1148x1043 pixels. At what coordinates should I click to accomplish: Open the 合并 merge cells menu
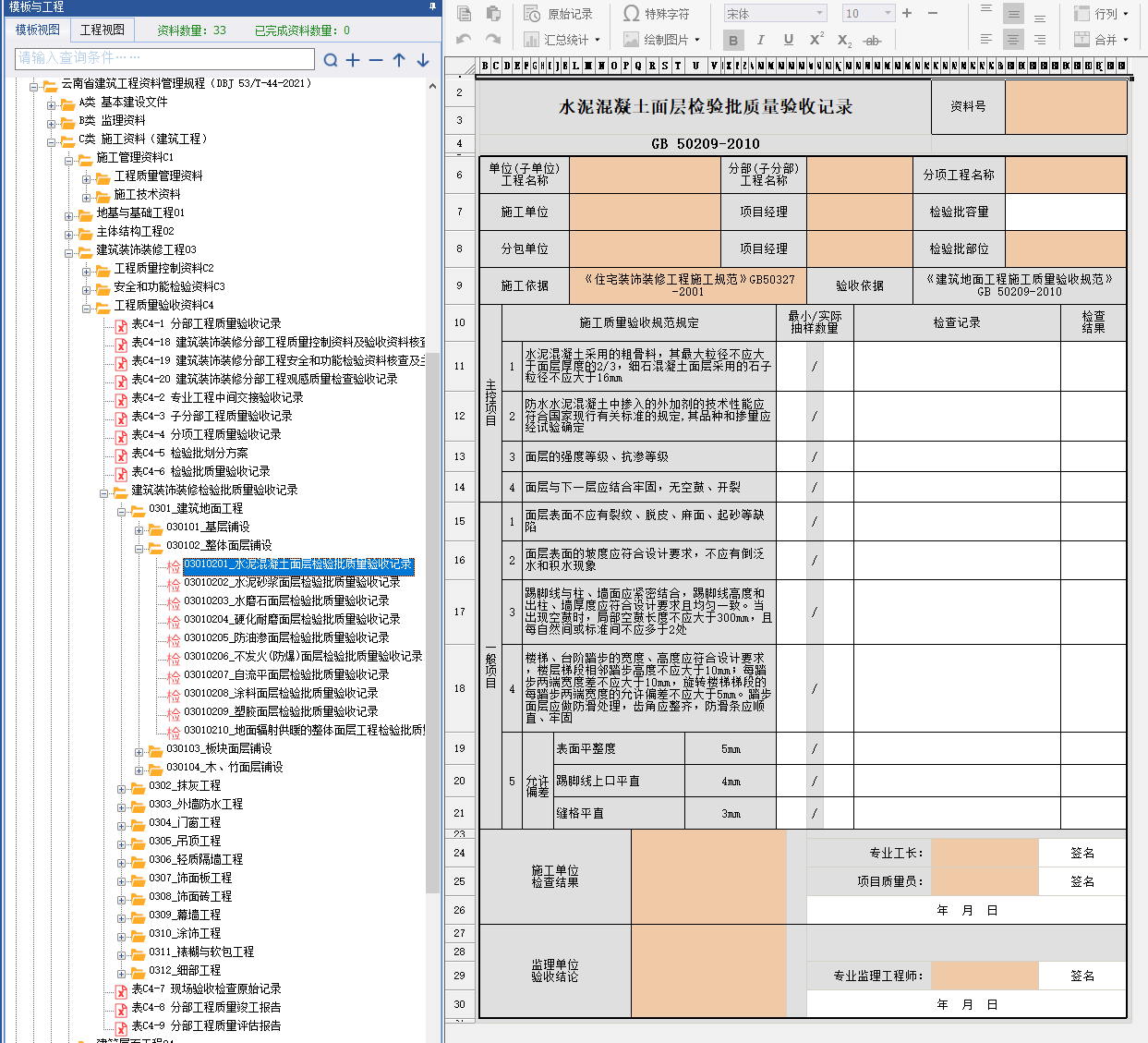[1101, 40]
